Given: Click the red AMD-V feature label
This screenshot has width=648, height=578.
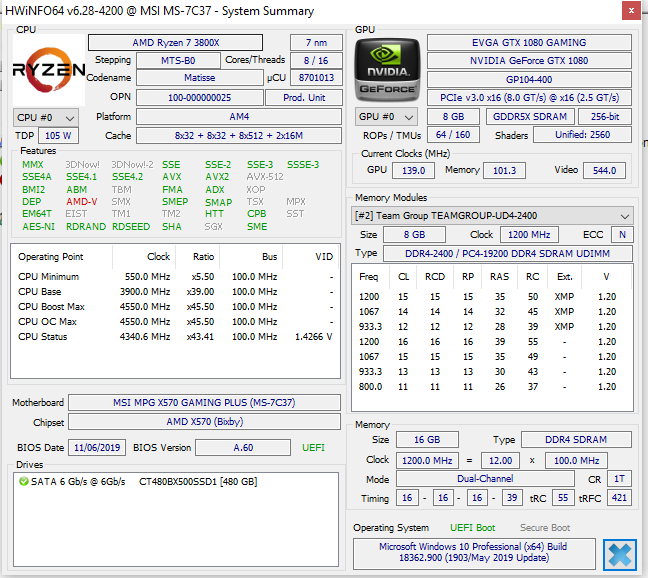Looking at the screenshot, I should click(81, 202).
